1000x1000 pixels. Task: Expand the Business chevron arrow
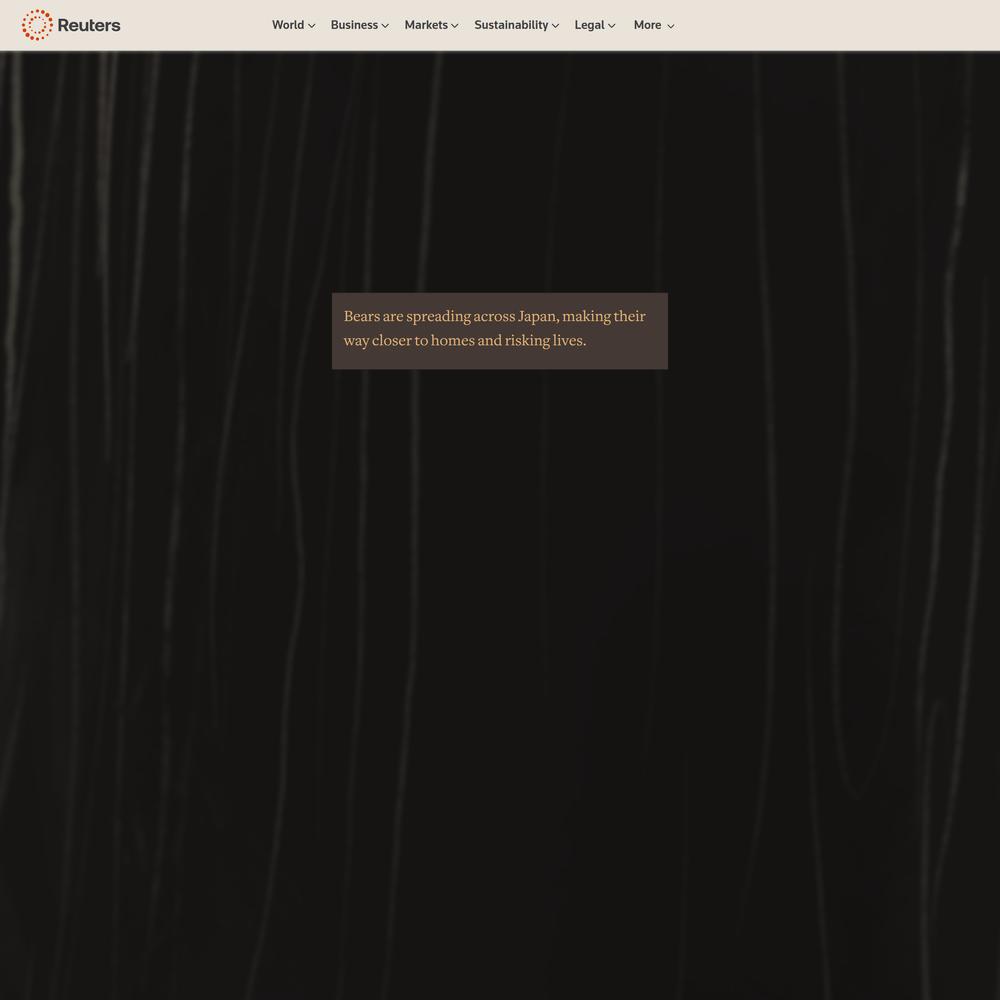click(x=385, y=26)
